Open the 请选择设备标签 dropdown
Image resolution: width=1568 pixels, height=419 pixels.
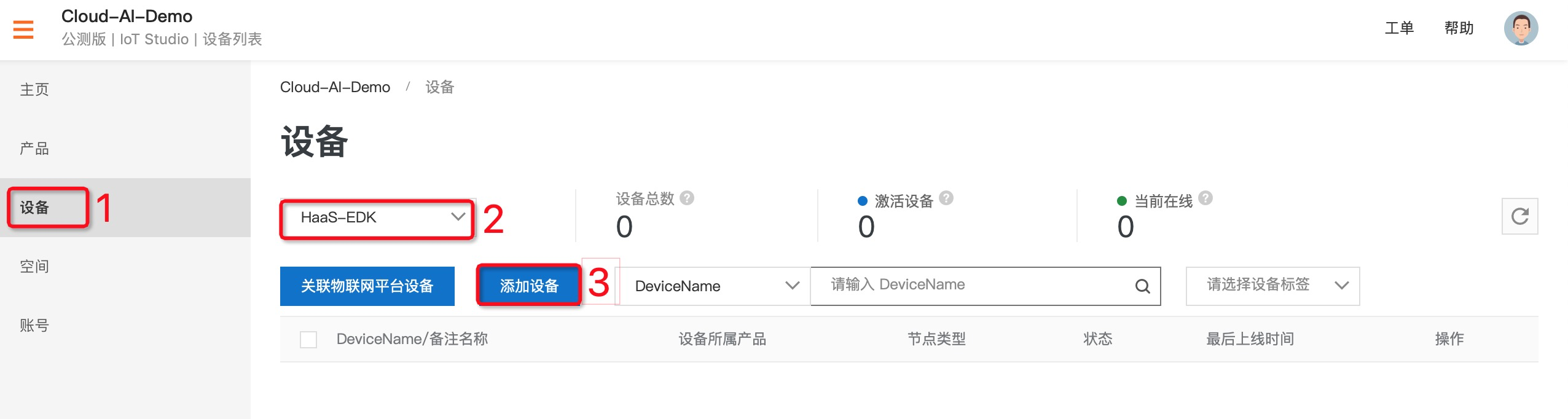1272,286
